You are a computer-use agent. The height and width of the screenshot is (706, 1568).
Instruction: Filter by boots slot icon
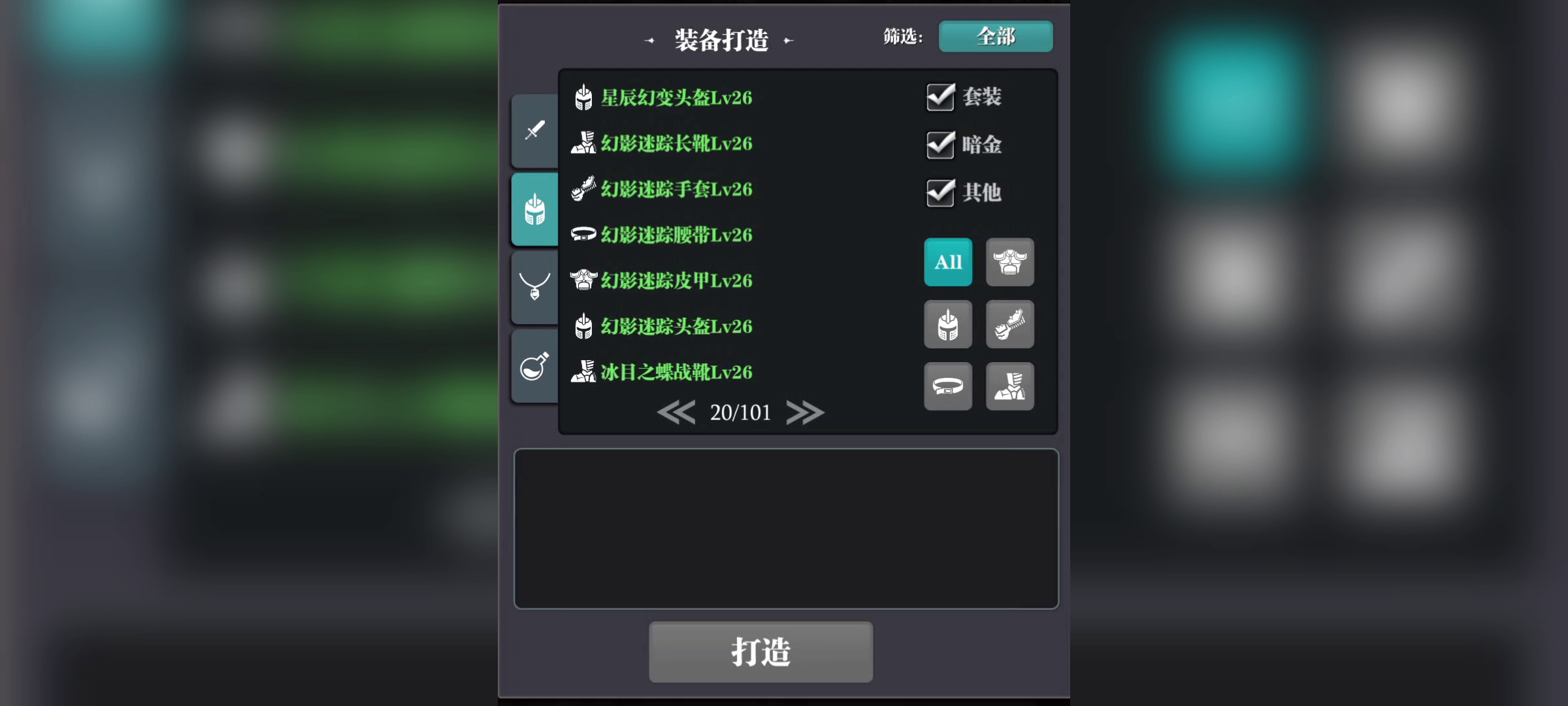pyautogui.click(x=1009, y=386)
